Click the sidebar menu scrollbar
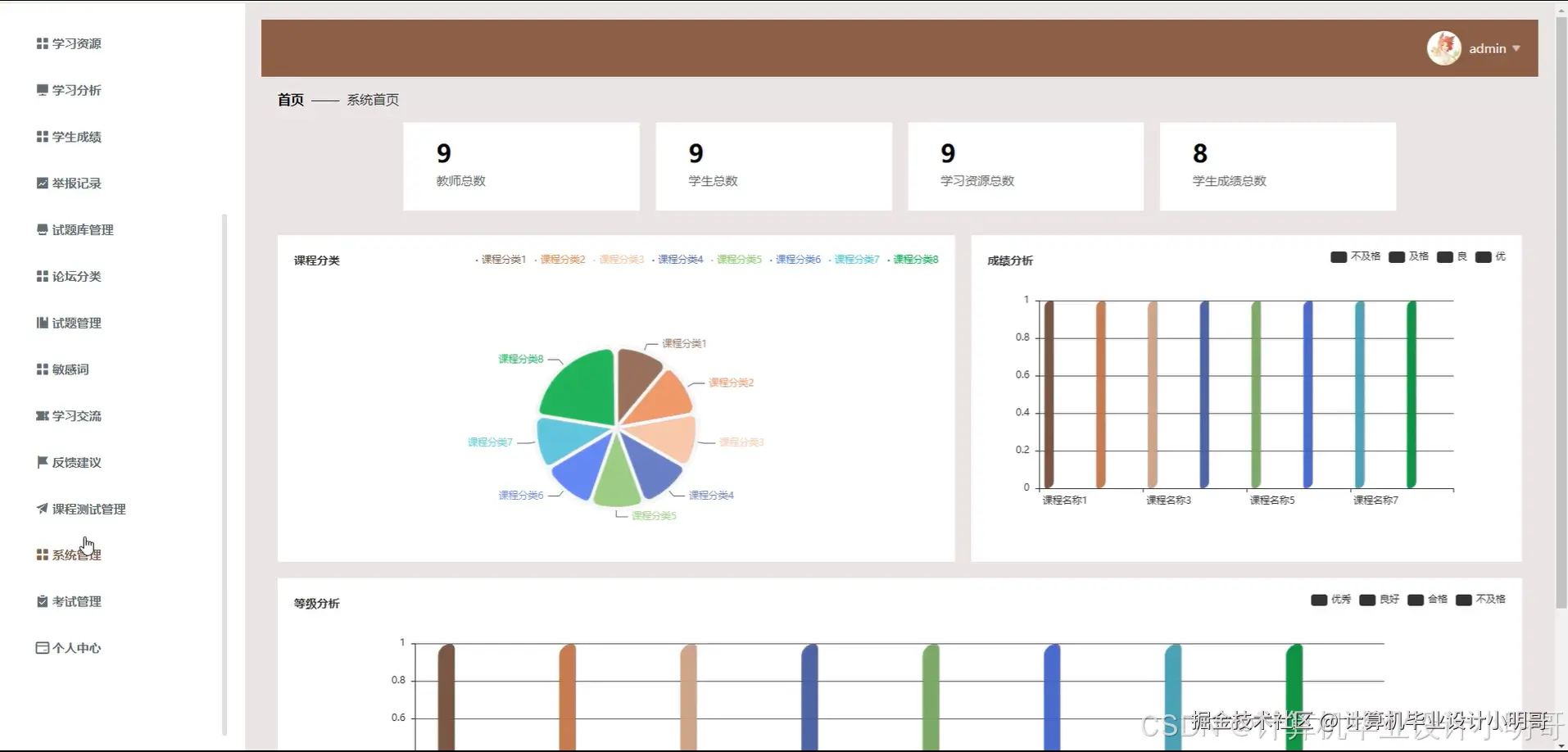The width and height of the screenshot is (1568, 752). [x=224, y=475]
